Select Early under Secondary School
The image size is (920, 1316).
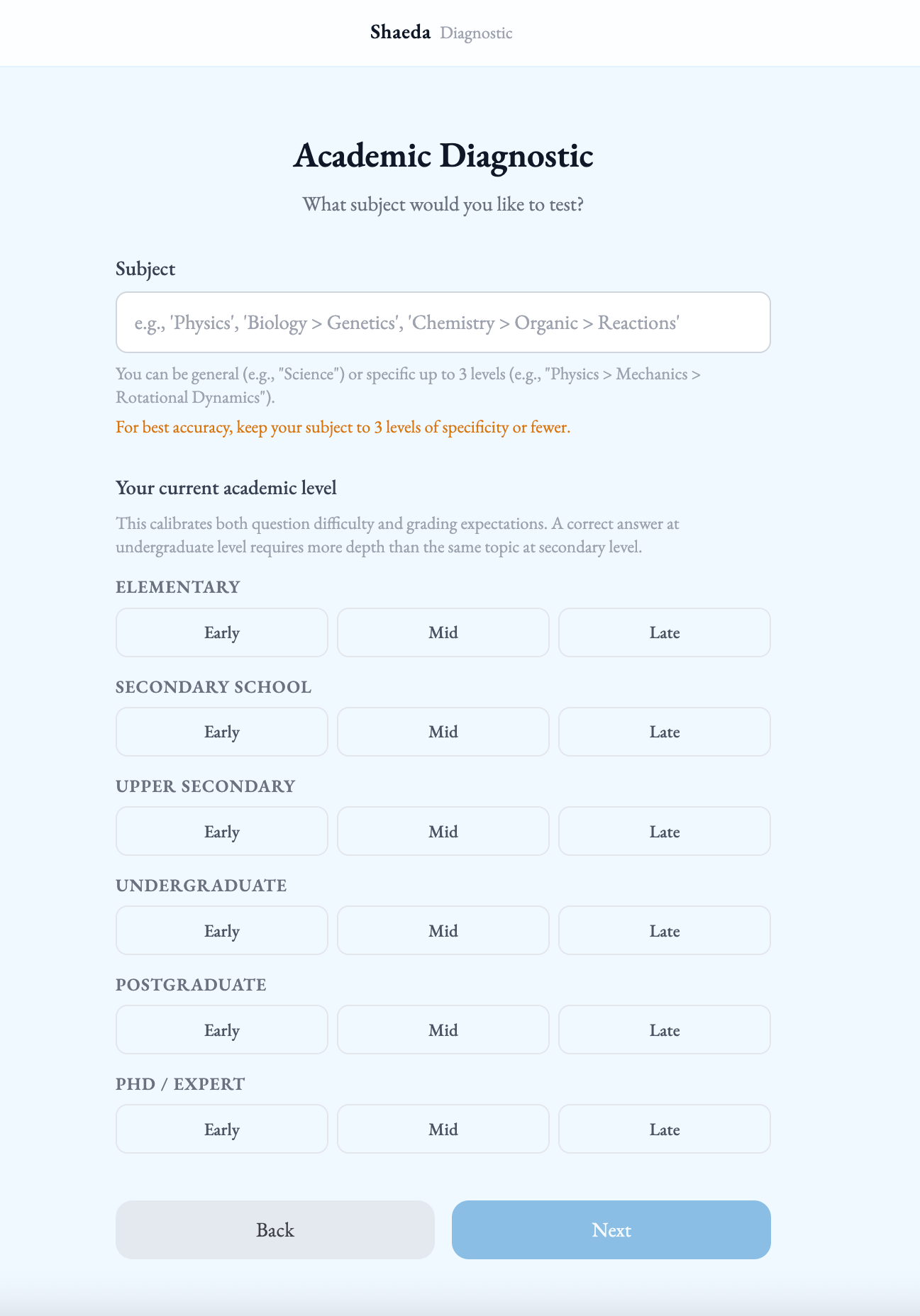pyautogui.click(x=221, y=732)
